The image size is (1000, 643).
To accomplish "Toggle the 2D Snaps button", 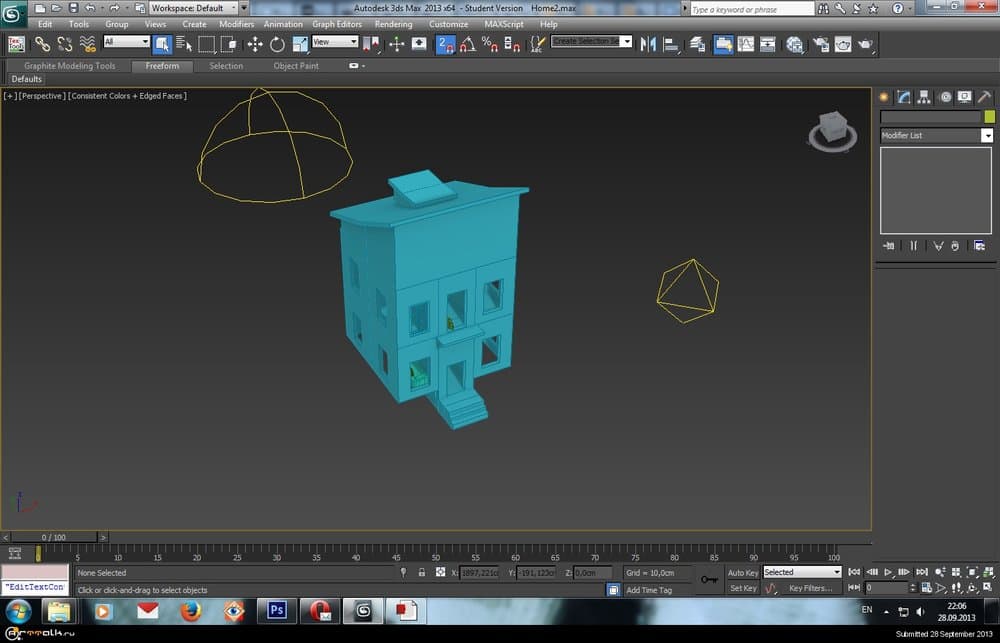I will tap(445, 44).
